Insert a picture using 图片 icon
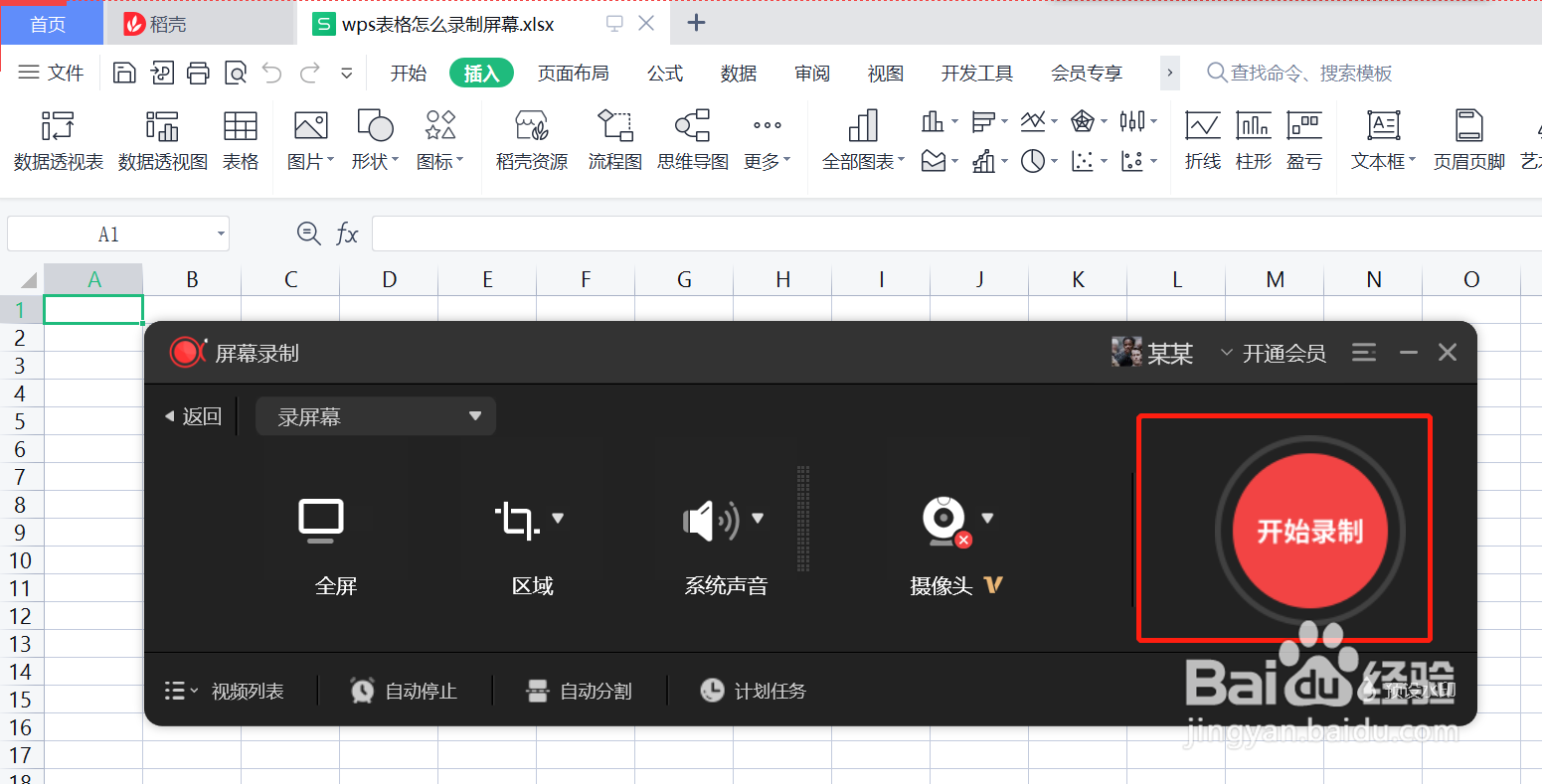The width and height of the screenshot is (1542, 784). pyautogui.click(x=309, y=139)
